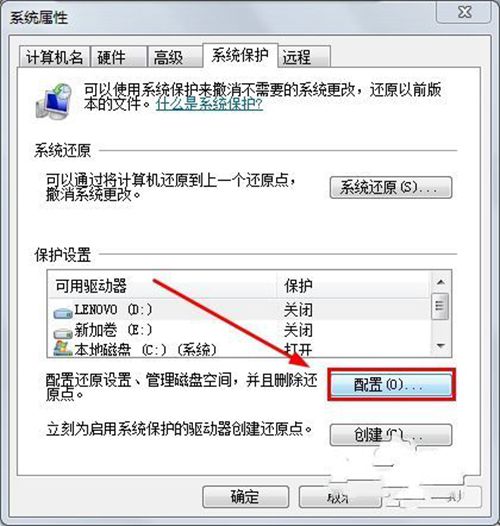The image size is (500, 526).
Task: Confirm with the 确定 button
Action: point(246,497)
